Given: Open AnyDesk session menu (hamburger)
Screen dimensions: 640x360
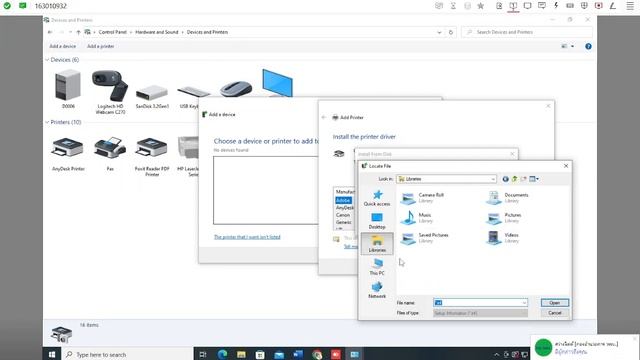Looking at the screenshot, I should coord(630,6).
